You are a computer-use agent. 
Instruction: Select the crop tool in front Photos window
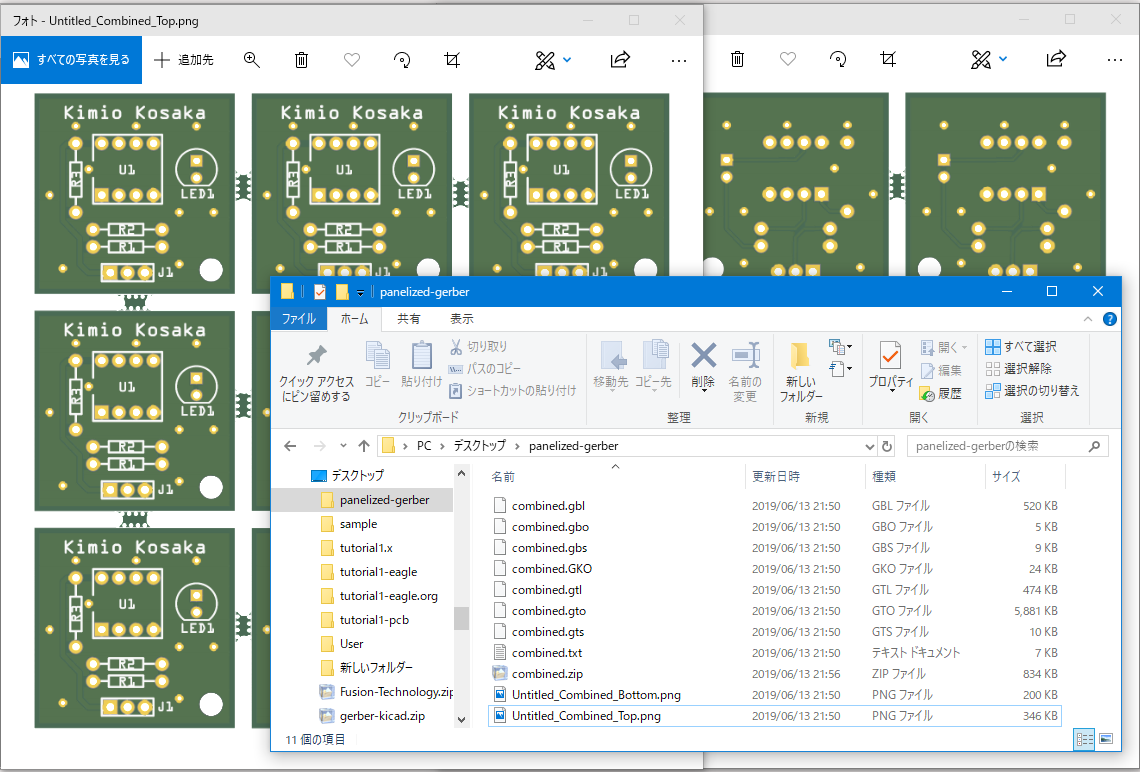(x=452, y=60)
